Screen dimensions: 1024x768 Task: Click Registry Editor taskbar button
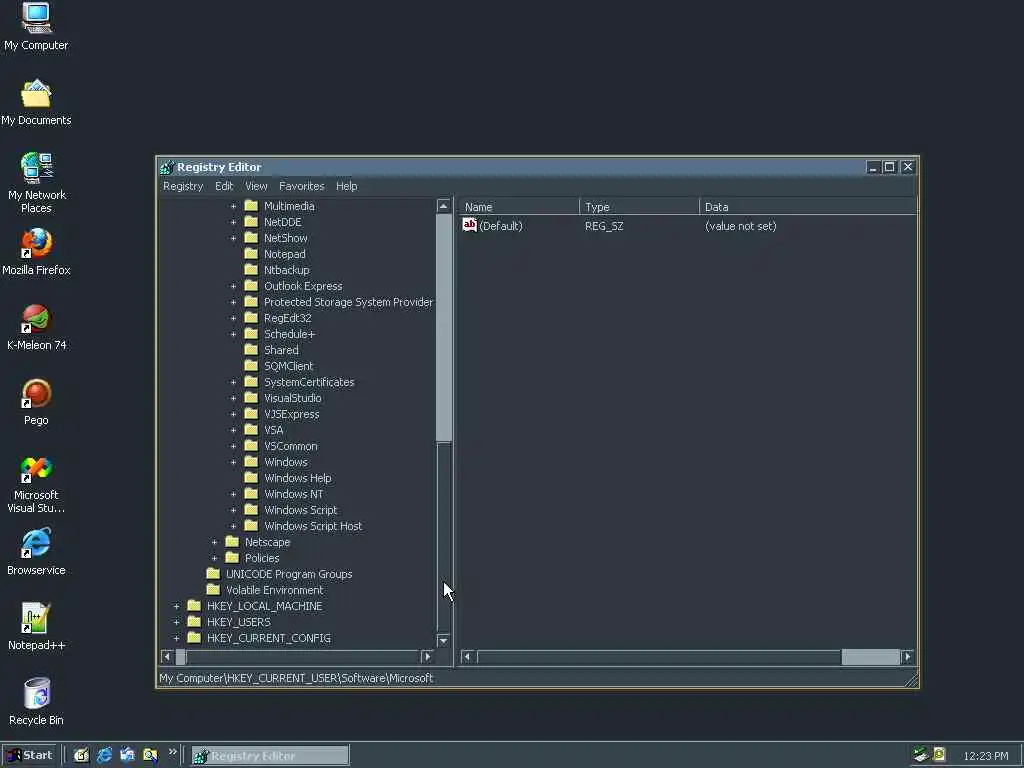click(x=270, y=756)
